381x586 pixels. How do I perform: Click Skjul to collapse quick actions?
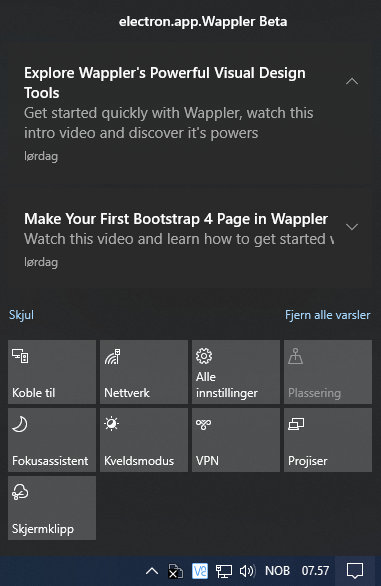tap(21, 315)
